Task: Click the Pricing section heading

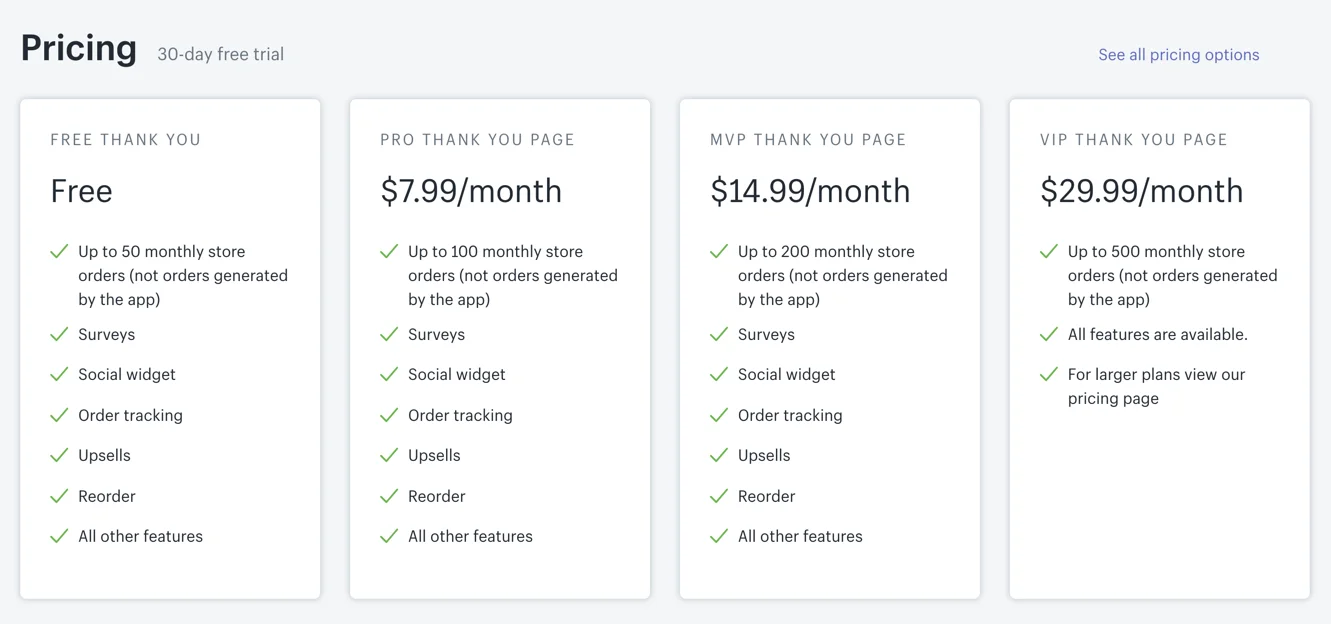Action: (79, 48)
